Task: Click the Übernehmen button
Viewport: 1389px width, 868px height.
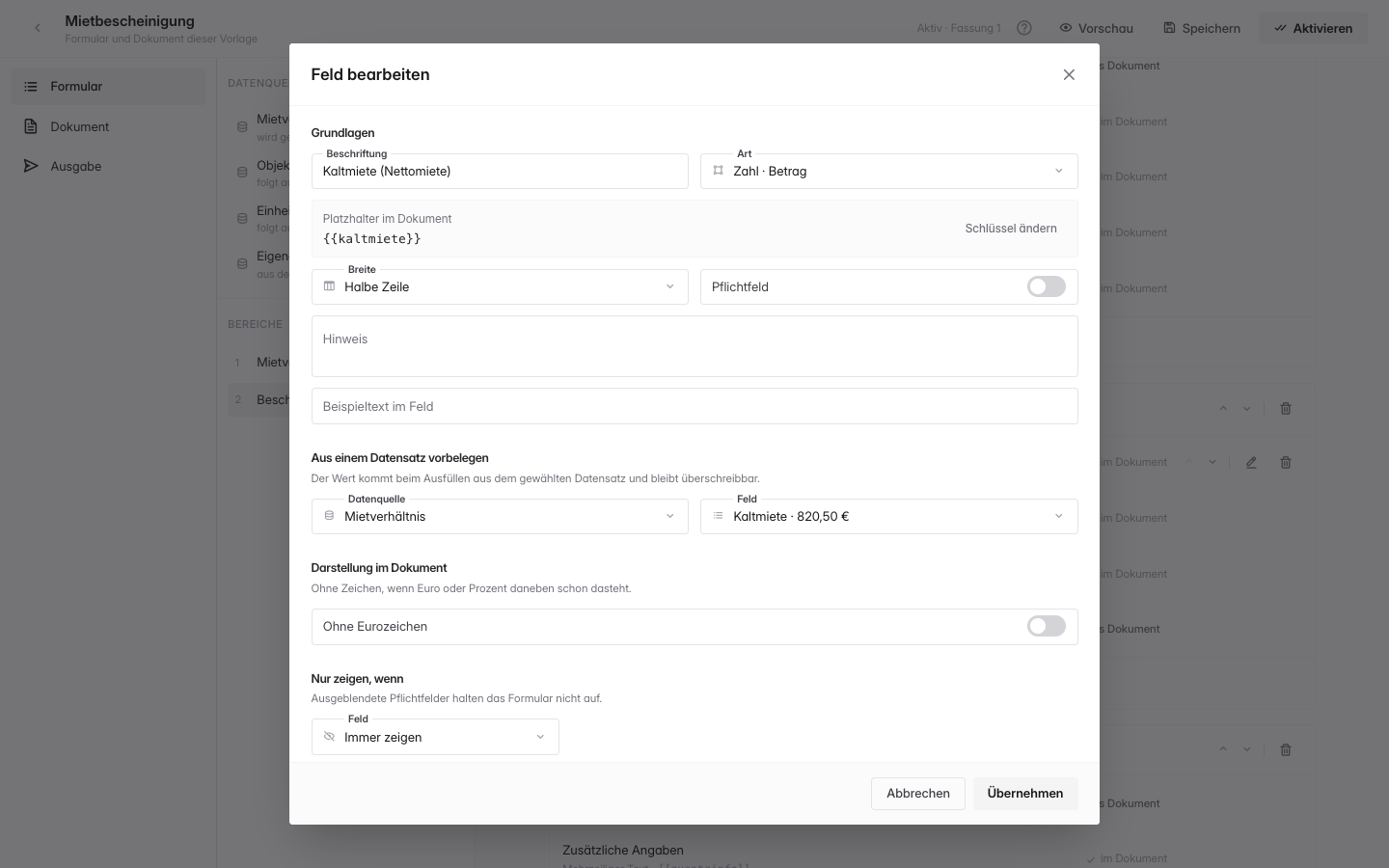Action: point(1025,793)
